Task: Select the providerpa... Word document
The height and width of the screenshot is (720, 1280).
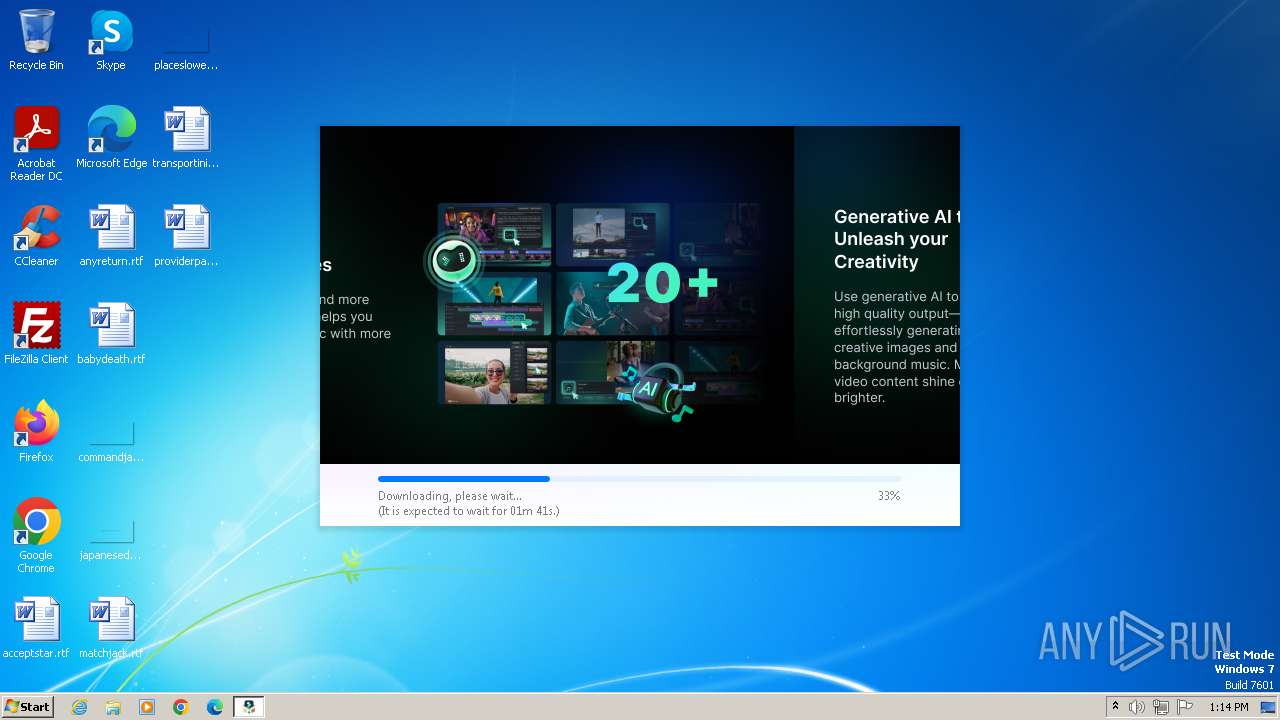Action: [186, 236]
